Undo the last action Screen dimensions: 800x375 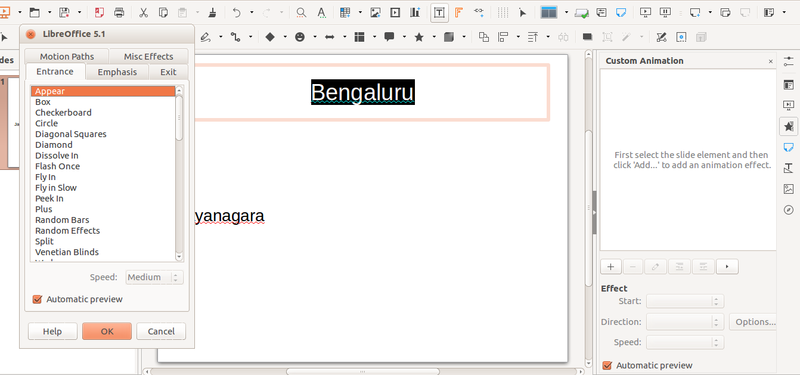point(236,12)
